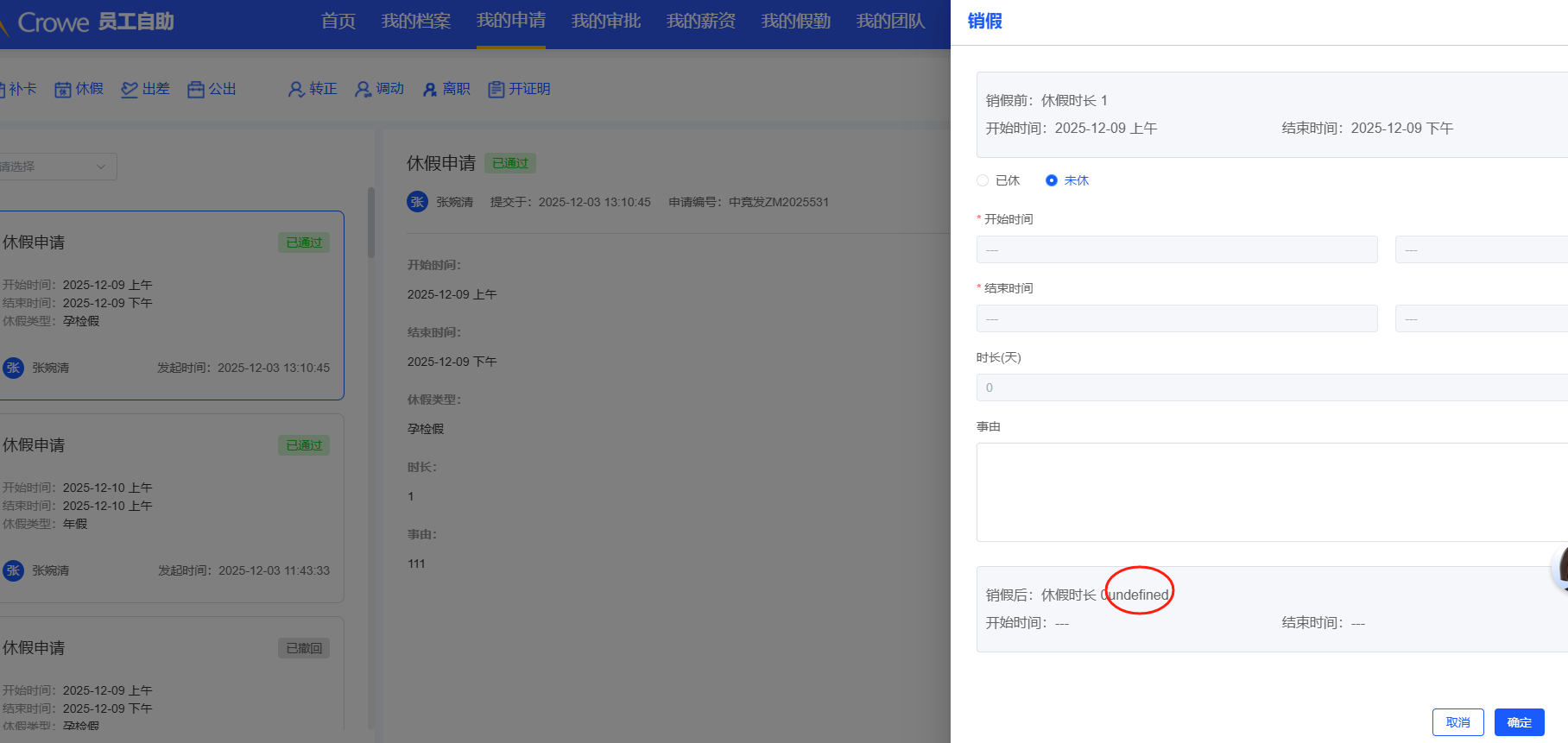Open the 结束时间 date picker
The width and height of the screenshot is (1568, 743).
pos(1177,318)
